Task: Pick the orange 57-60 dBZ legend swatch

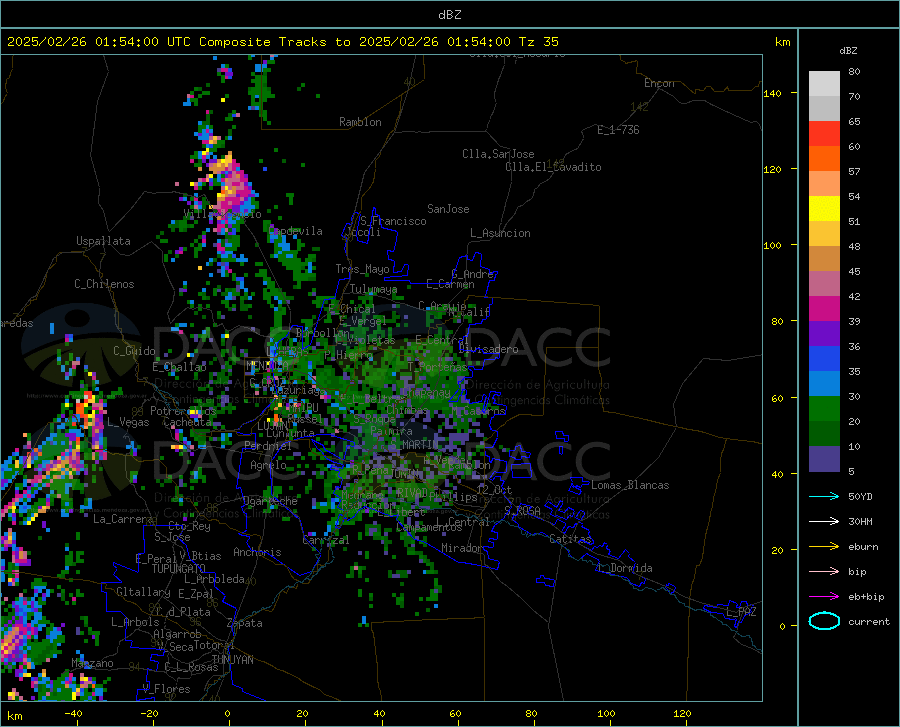Action: point(824,159)
